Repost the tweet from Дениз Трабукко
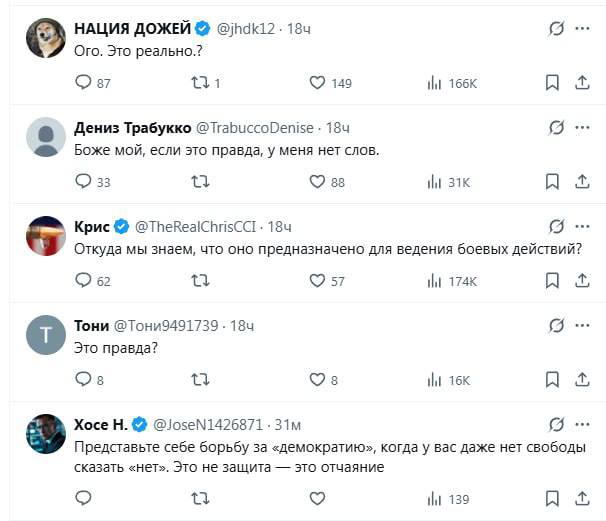The width and height of the screenshot is (606, 521). 200,182
